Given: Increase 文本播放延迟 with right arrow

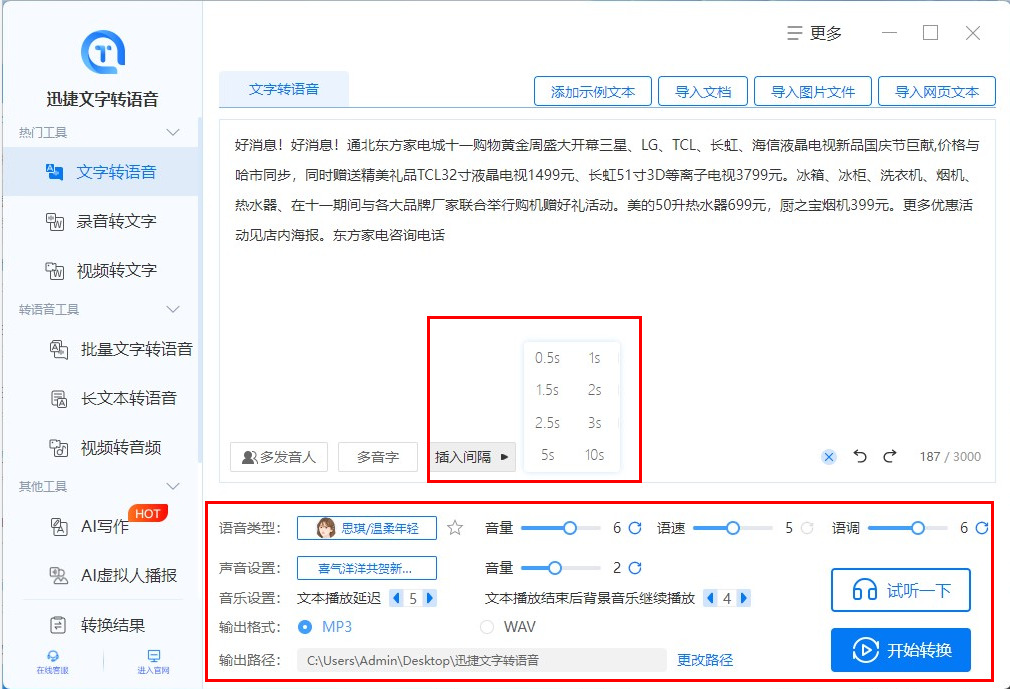Looking at the screenshot, I should tap(430, 598).
